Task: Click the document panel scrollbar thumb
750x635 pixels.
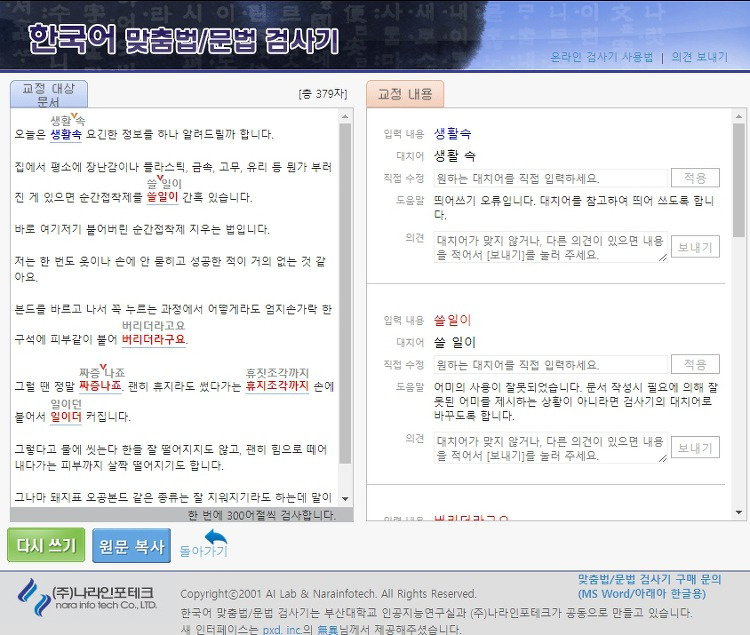Action: [345, 294]
